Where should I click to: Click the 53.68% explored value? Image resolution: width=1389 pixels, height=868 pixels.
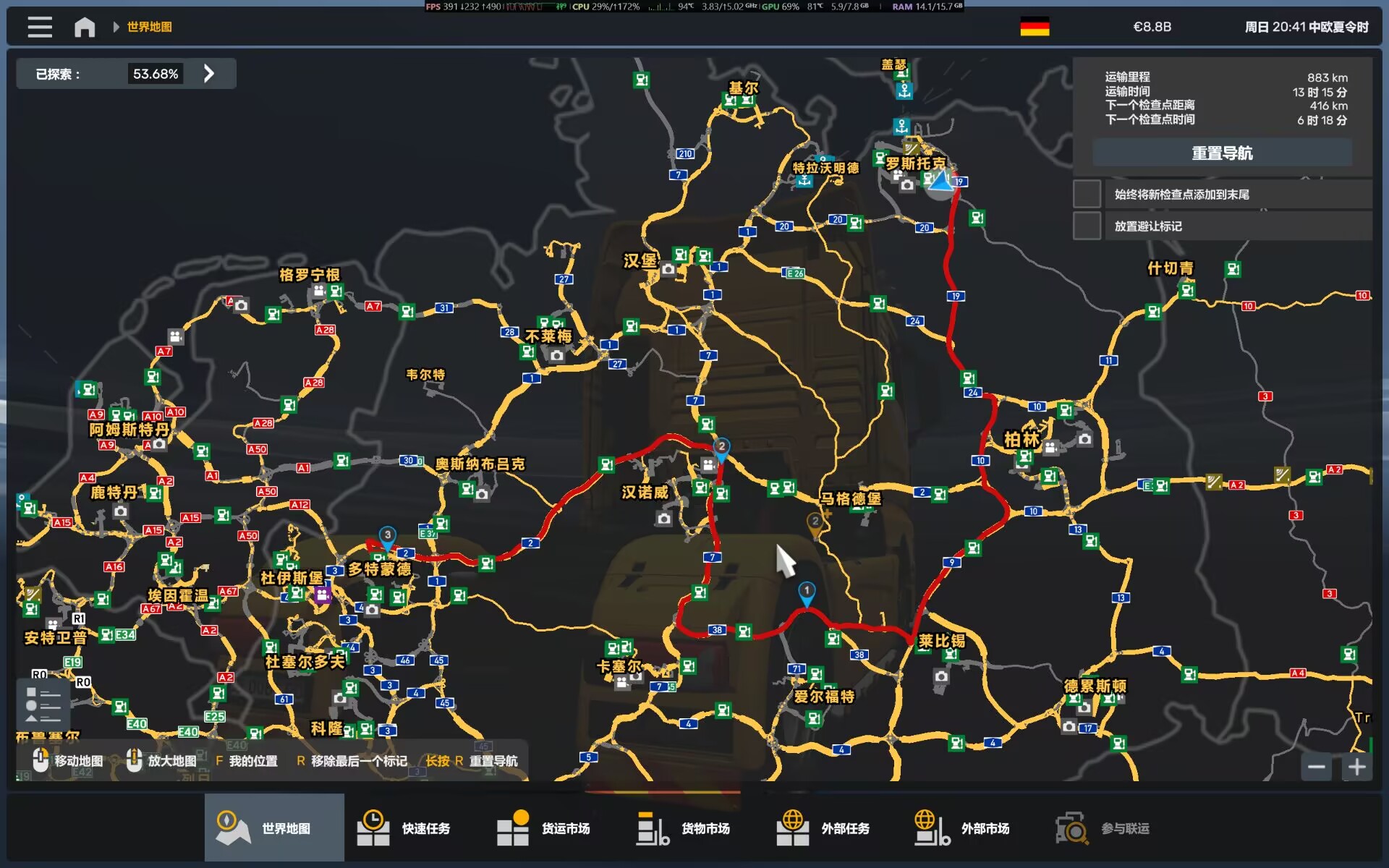click(156, 74)
